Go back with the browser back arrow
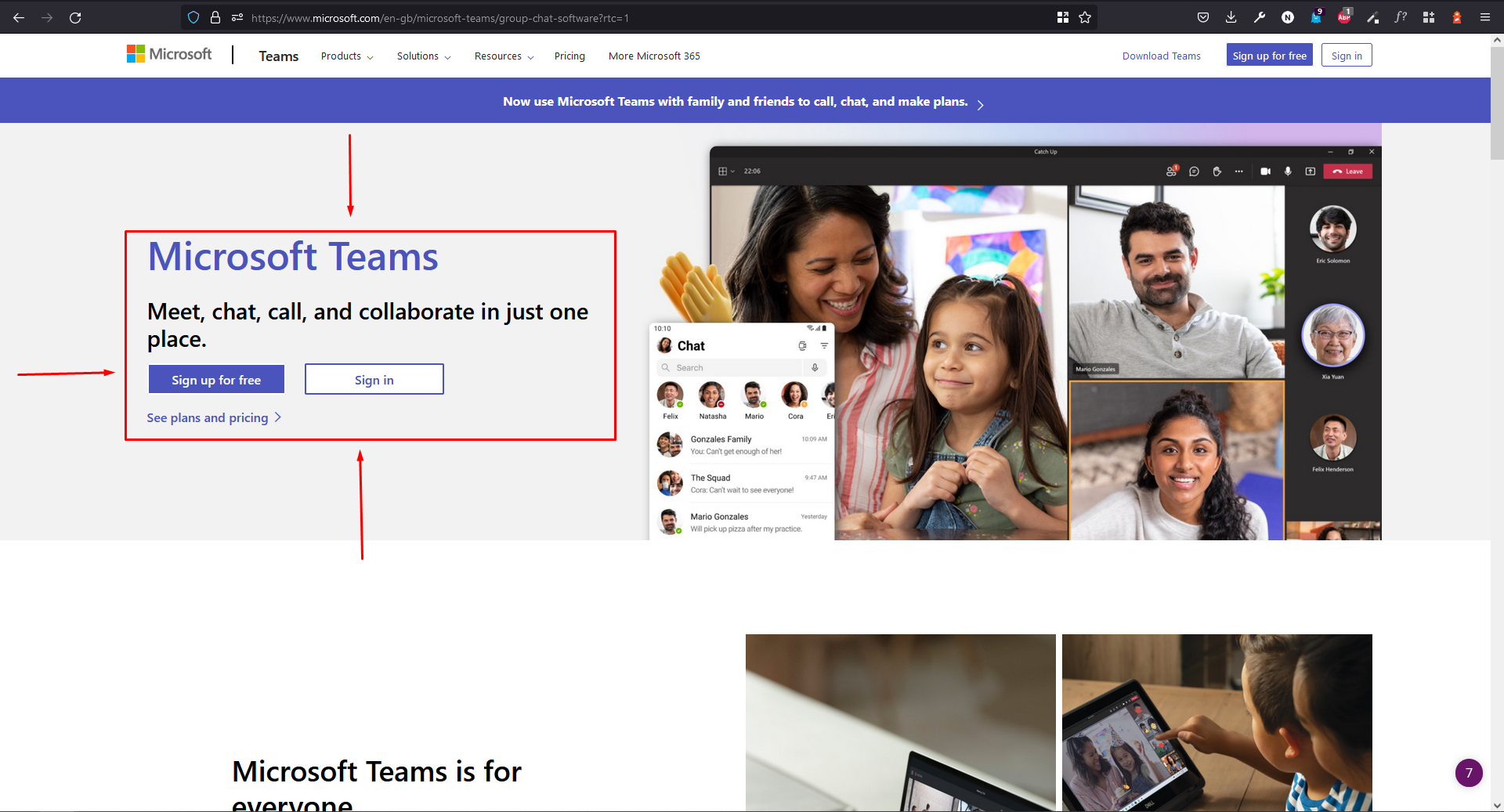The width and height of the screenshot is (1504, 812). 19,17
